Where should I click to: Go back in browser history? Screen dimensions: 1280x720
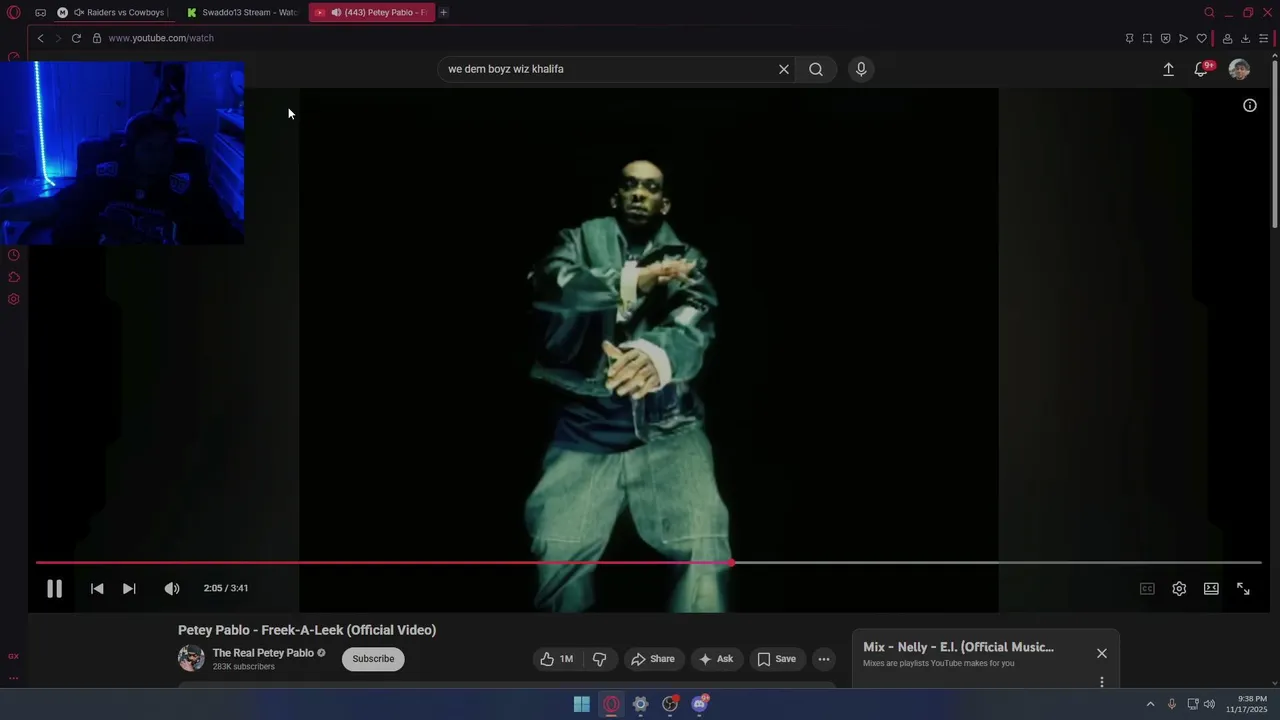pos(40,38)
